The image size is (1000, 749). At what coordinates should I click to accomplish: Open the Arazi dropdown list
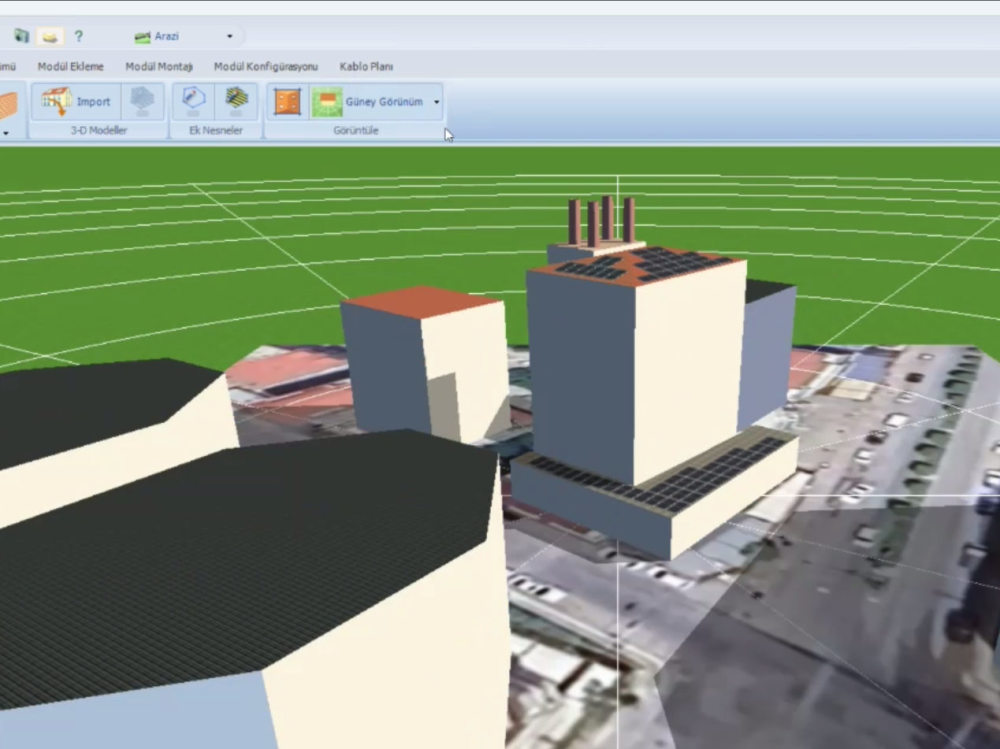pos(229,36)
